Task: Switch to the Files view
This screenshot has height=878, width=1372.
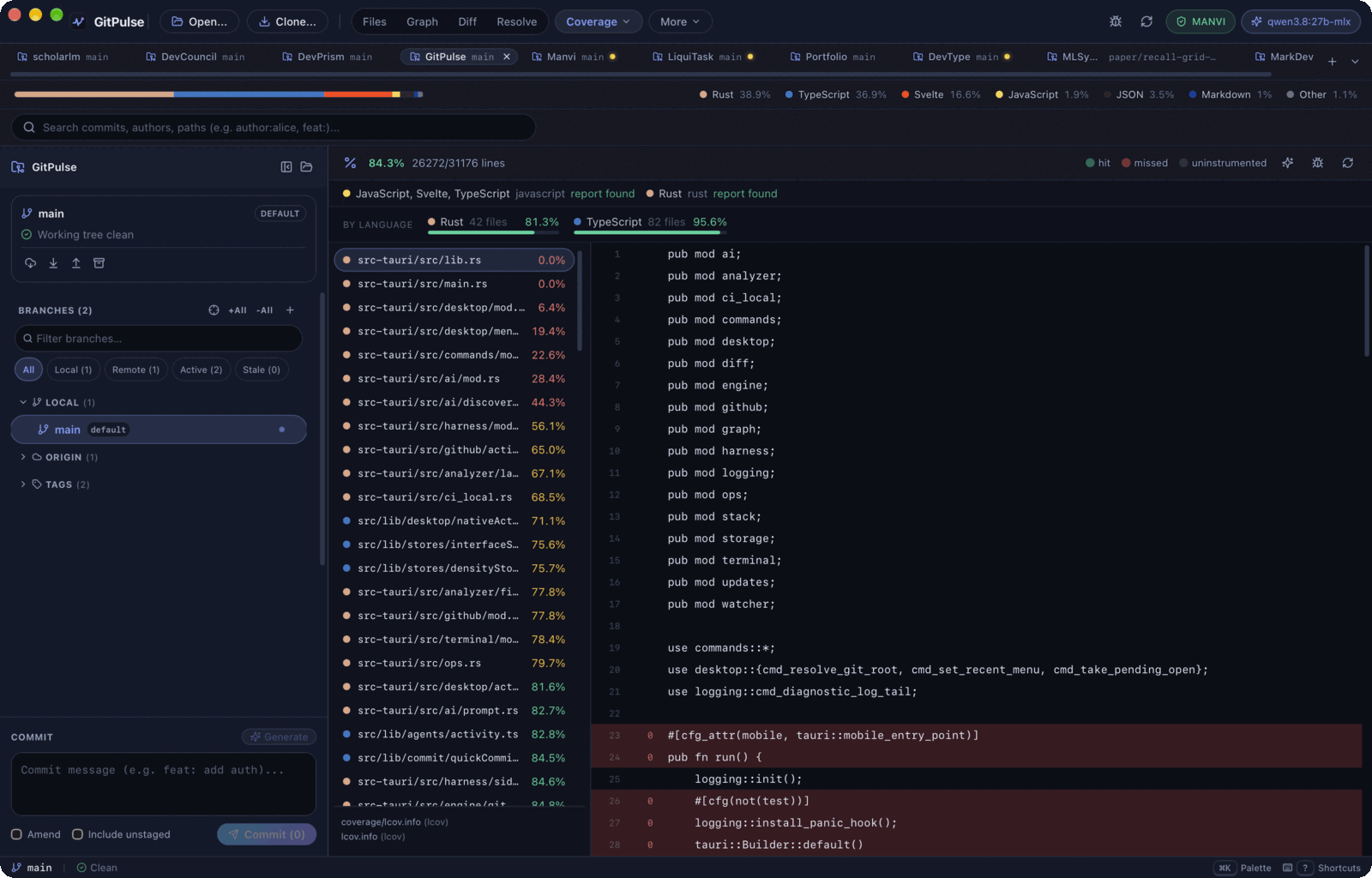Action: 374,21
